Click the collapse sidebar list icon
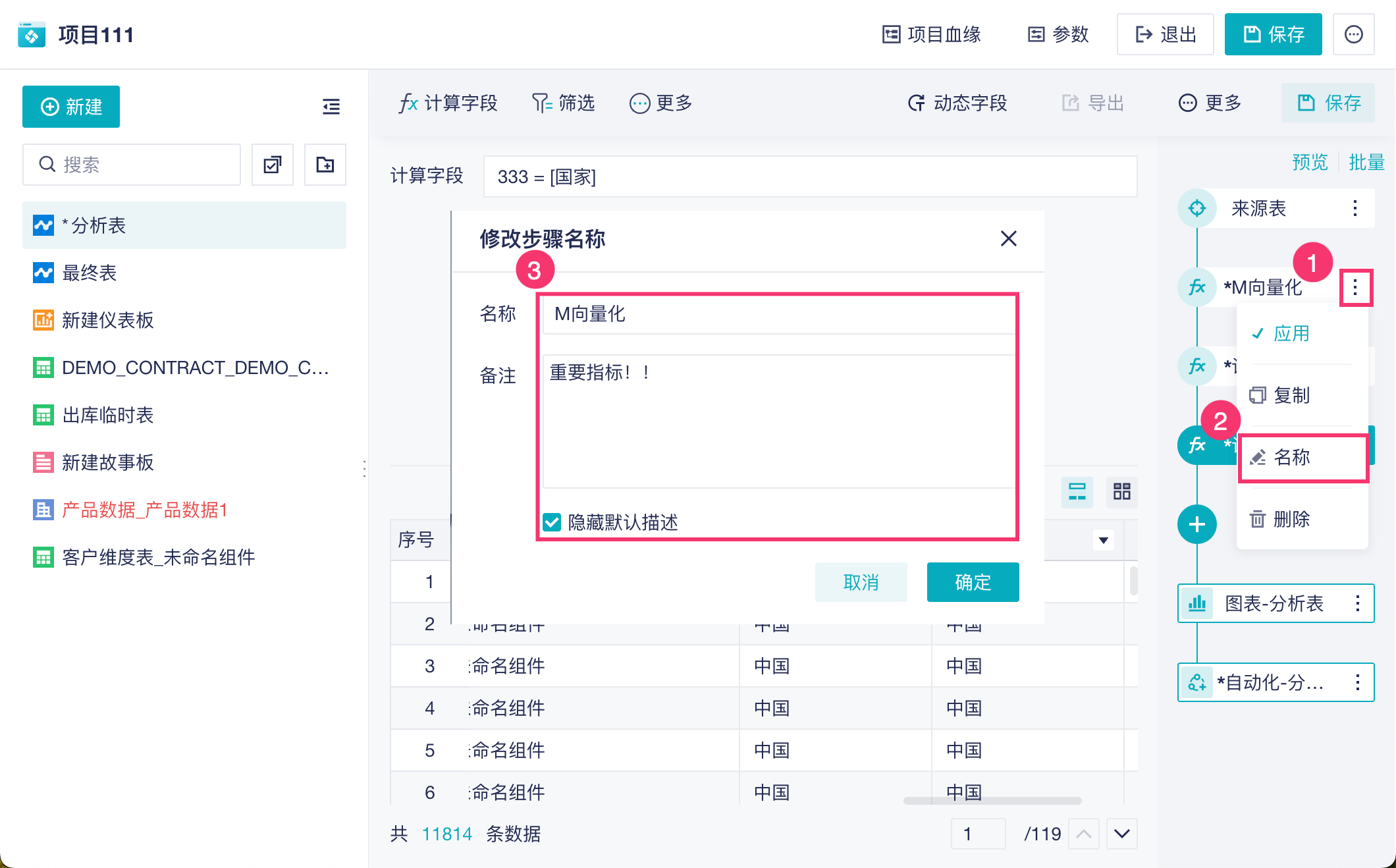1396x868 pixels. click(x=331, y=107)
